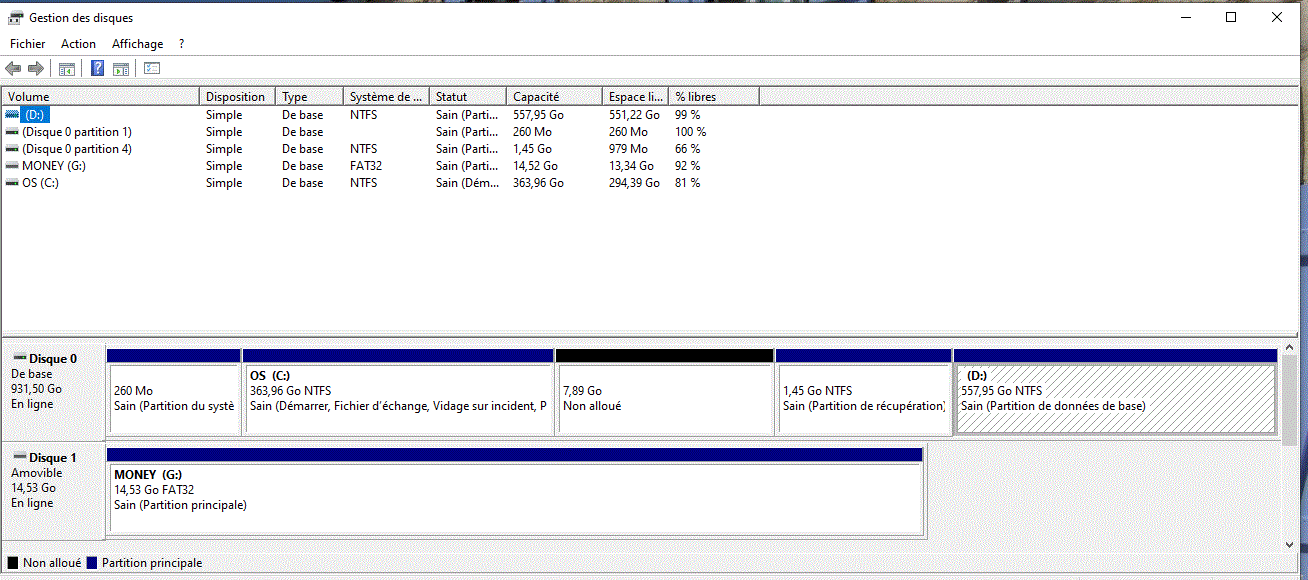Image resolution: width=1308 pixels, height=580 pixels.
Task: Minimize the Gestion des disques window
Action: (1185, 17)
